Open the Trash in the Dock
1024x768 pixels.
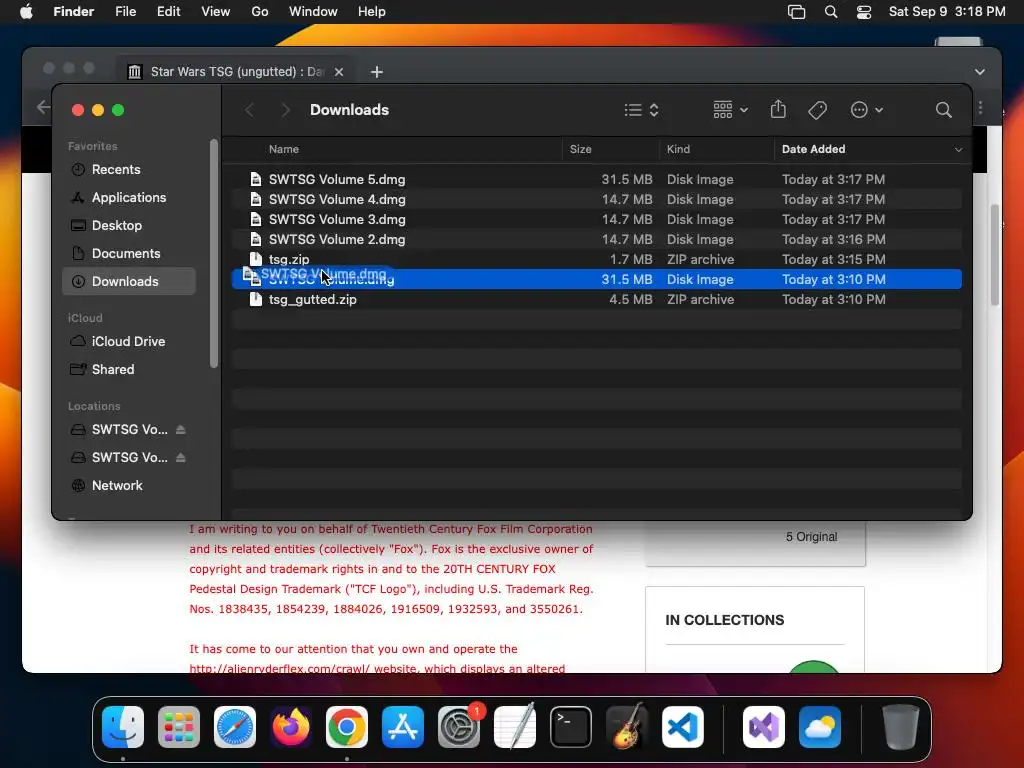901,726
